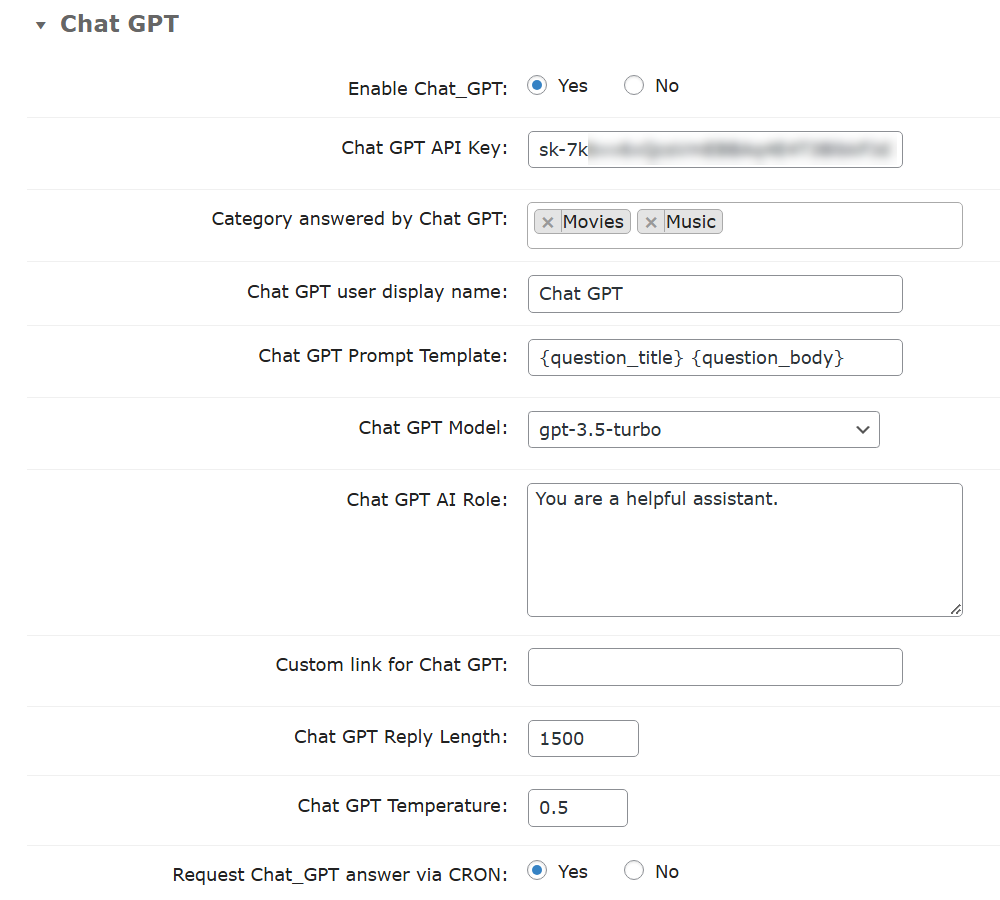Remove the Music category tag

pyautogui.click(x=651, y=222)
